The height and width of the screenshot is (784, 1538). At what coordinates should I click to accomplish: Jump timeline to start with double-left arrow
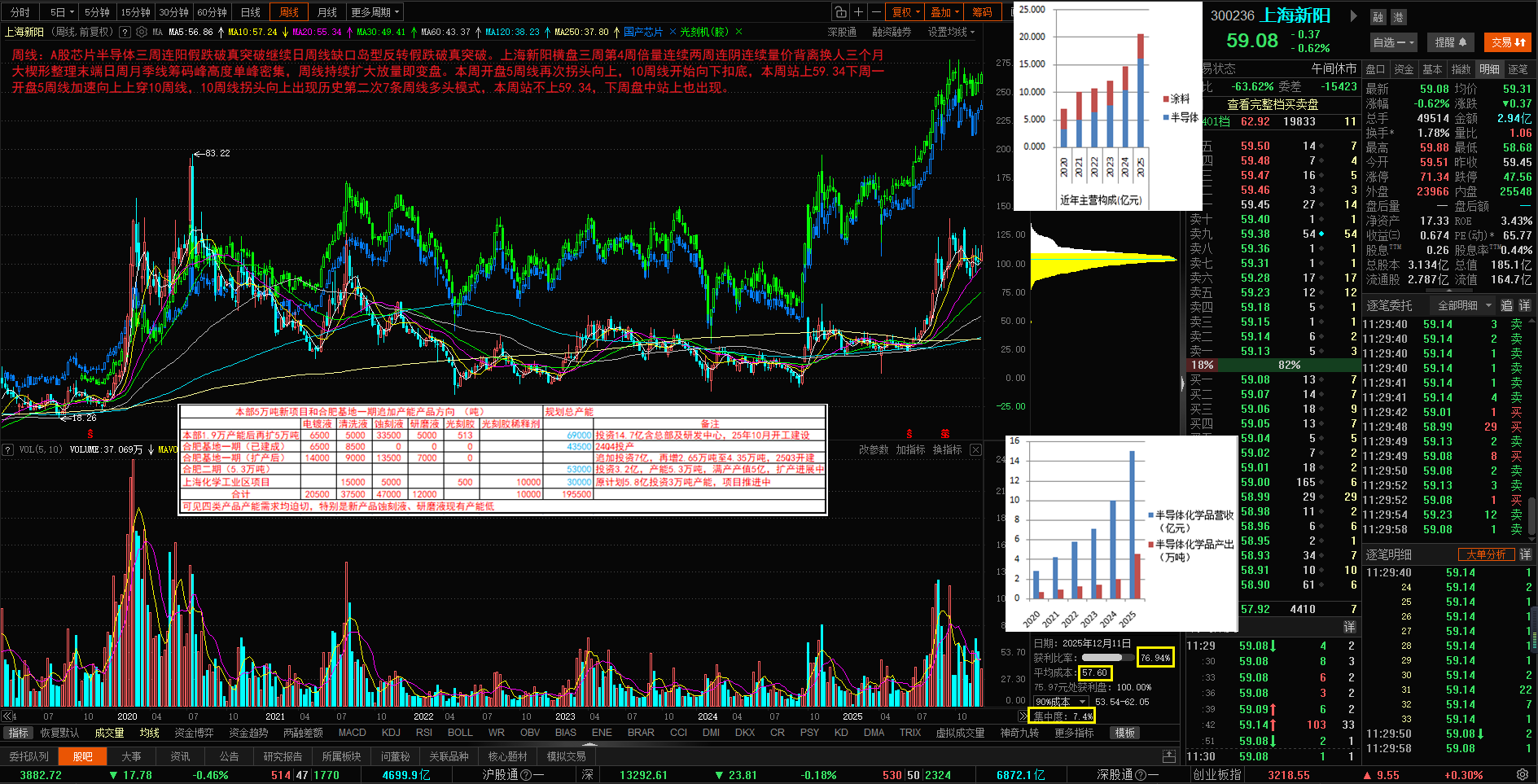[7, 716]
